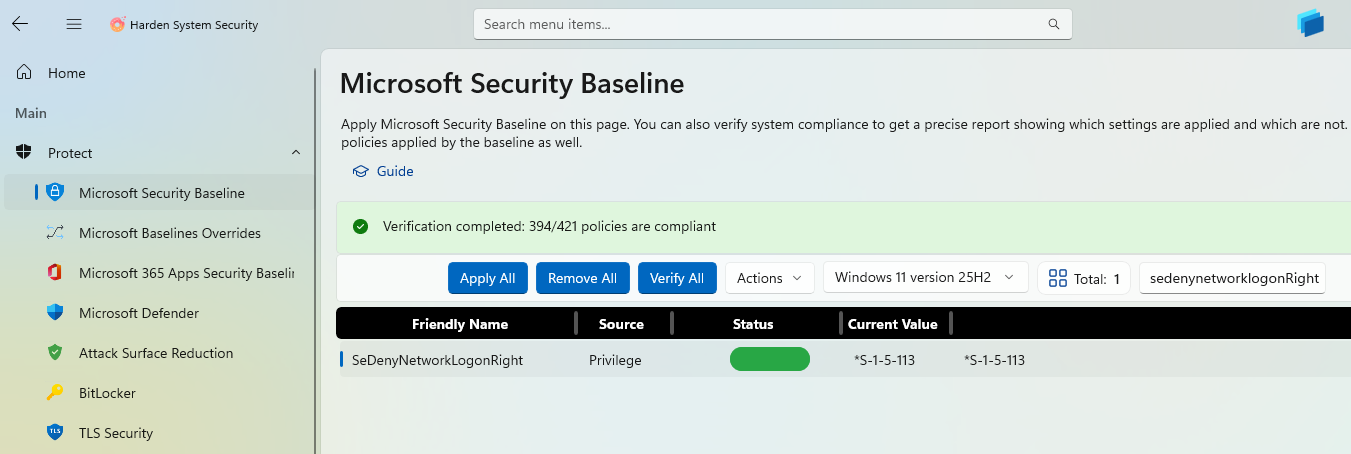Screen dimensions: 1351x454
Task: Click the search magnifier icon
Action: coord(1053,24)
